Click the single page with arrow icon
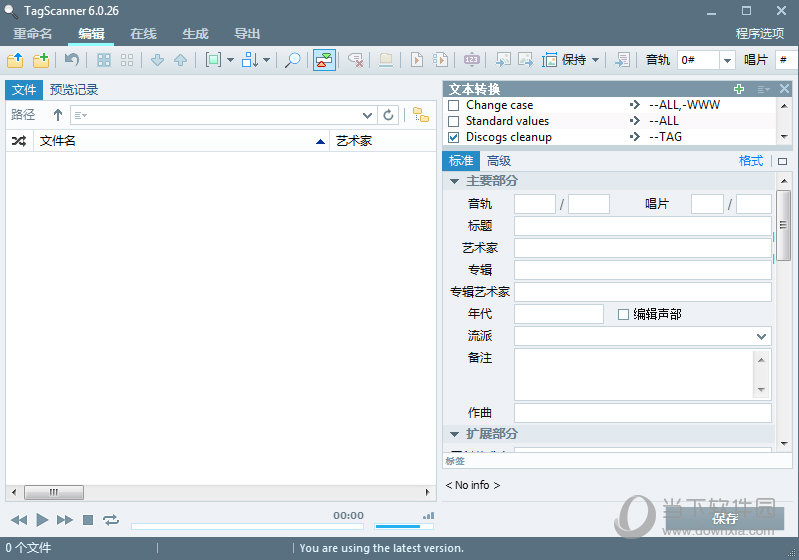This screenshot has width=799, height=560. [417, 60]
